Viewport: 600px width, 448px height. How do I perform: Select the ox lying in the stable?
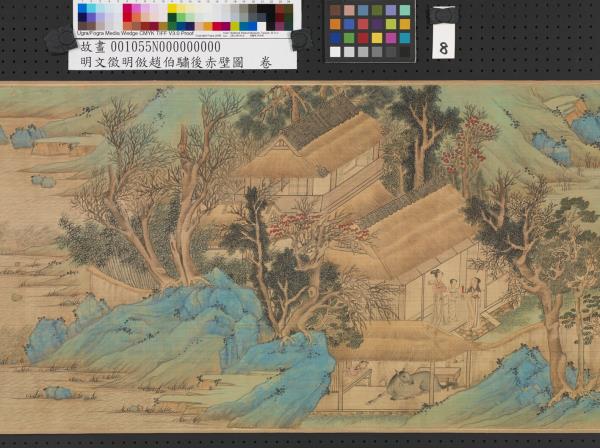tap(411, 382)
